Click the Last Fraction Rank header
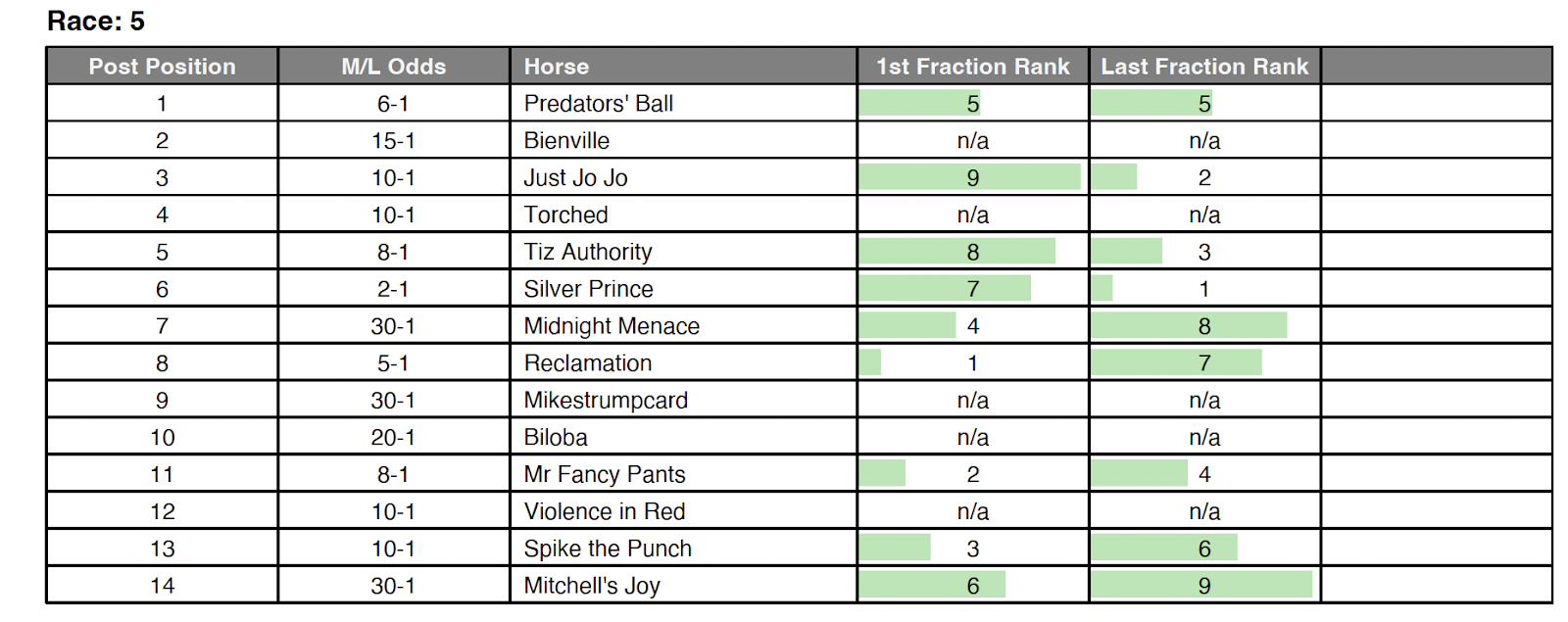The width and height of the screenshot is (1568, 622). 1204,67
